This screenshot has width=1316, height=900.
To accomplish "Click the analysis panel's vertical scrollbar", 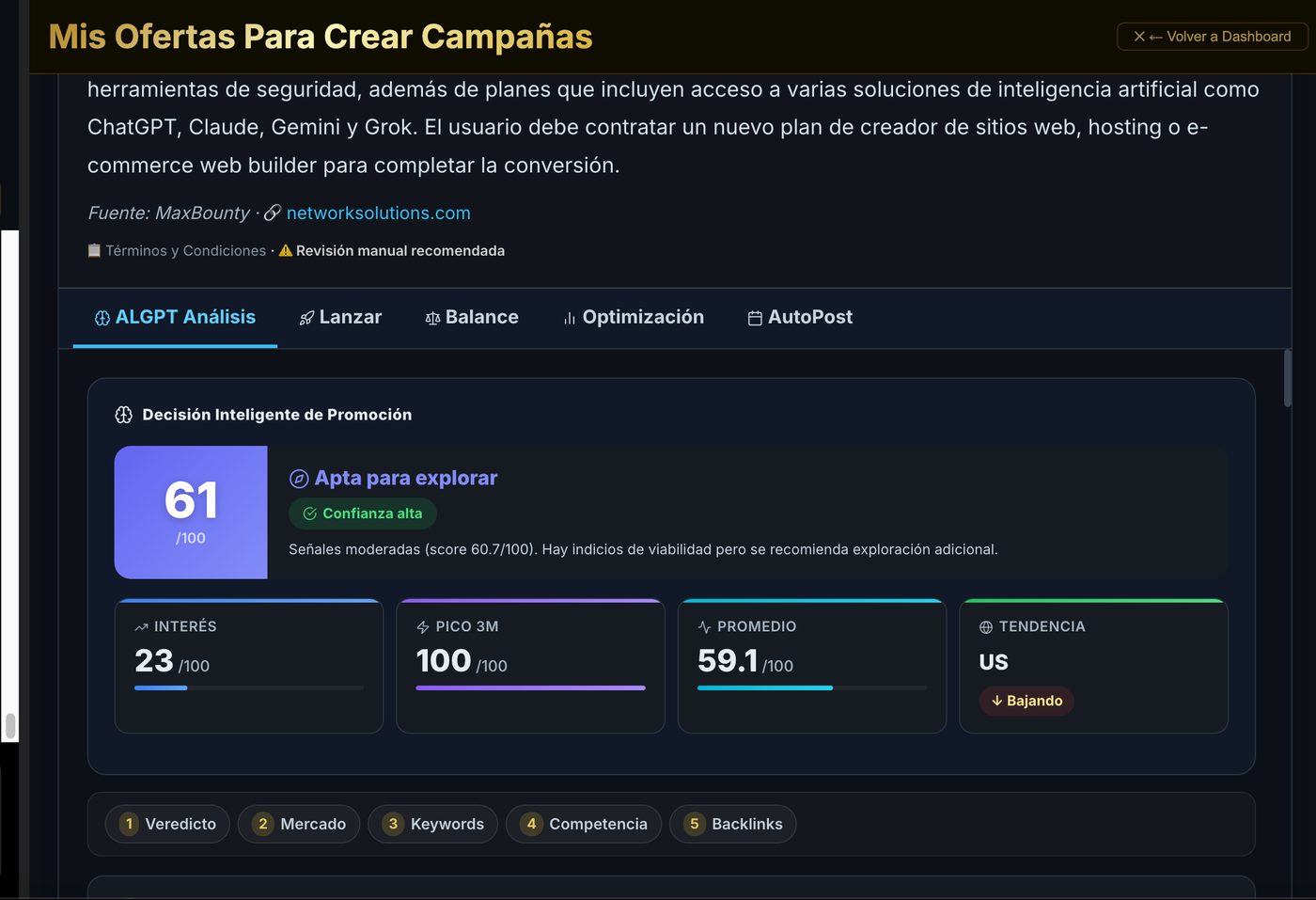I will point(1287,378).
